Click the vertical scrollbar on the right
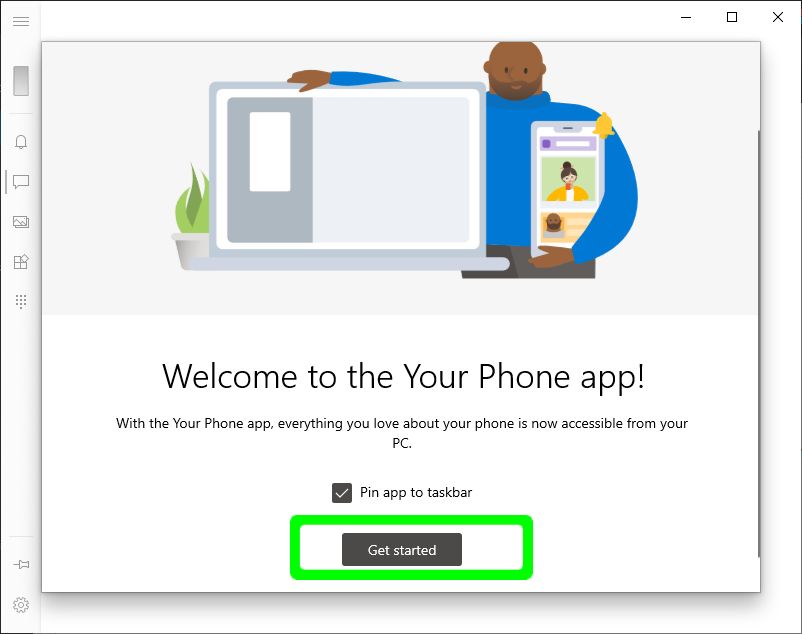 [759, 344]
